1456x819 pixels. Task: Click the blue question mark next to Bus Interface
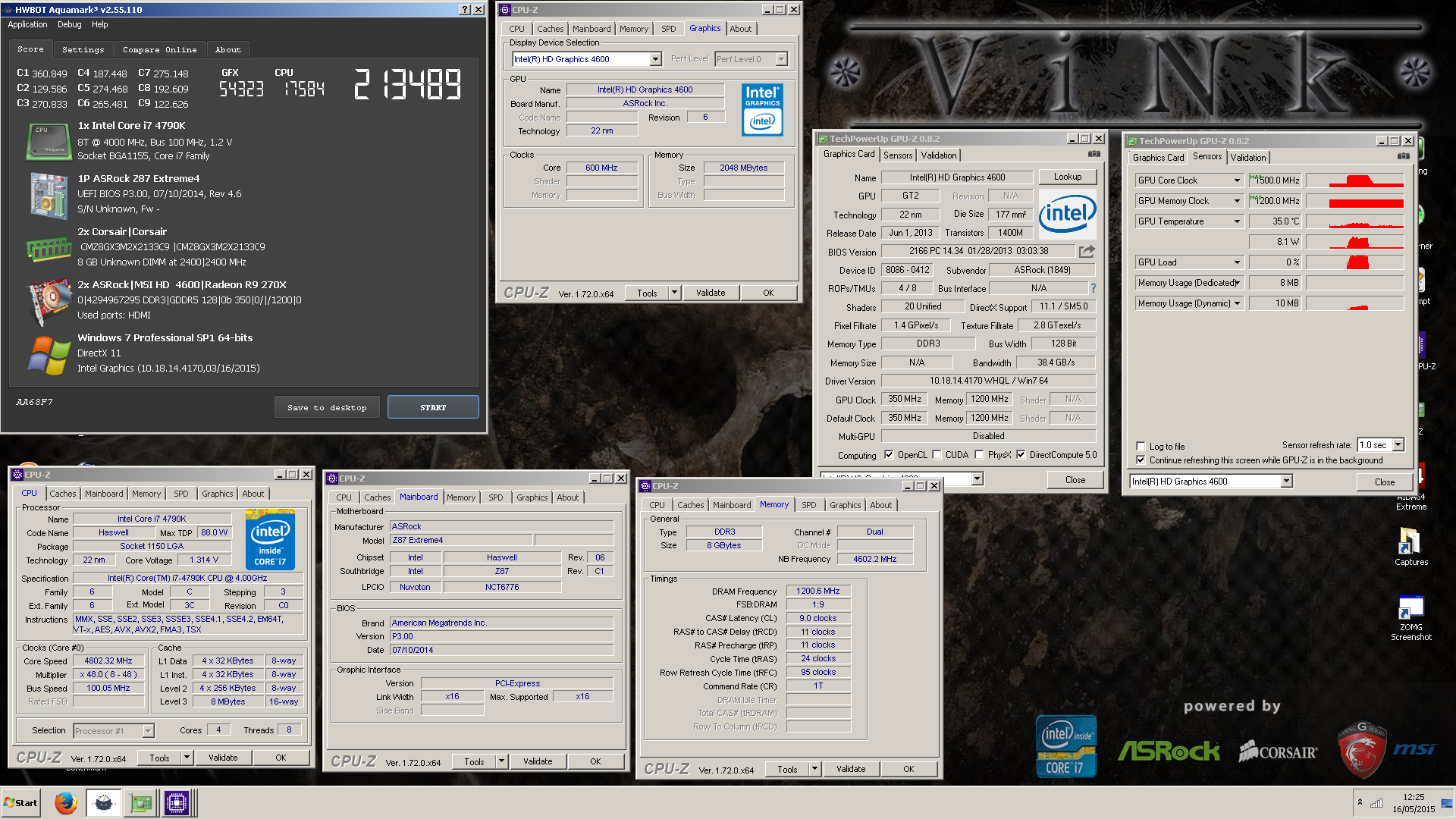1093,288
